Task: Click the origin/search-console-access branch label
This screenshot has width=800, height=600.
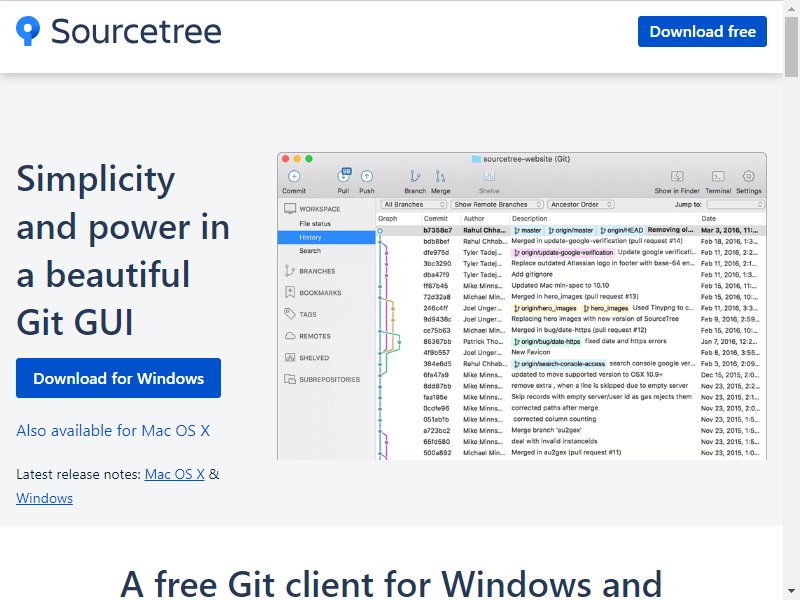Action: 559,364
